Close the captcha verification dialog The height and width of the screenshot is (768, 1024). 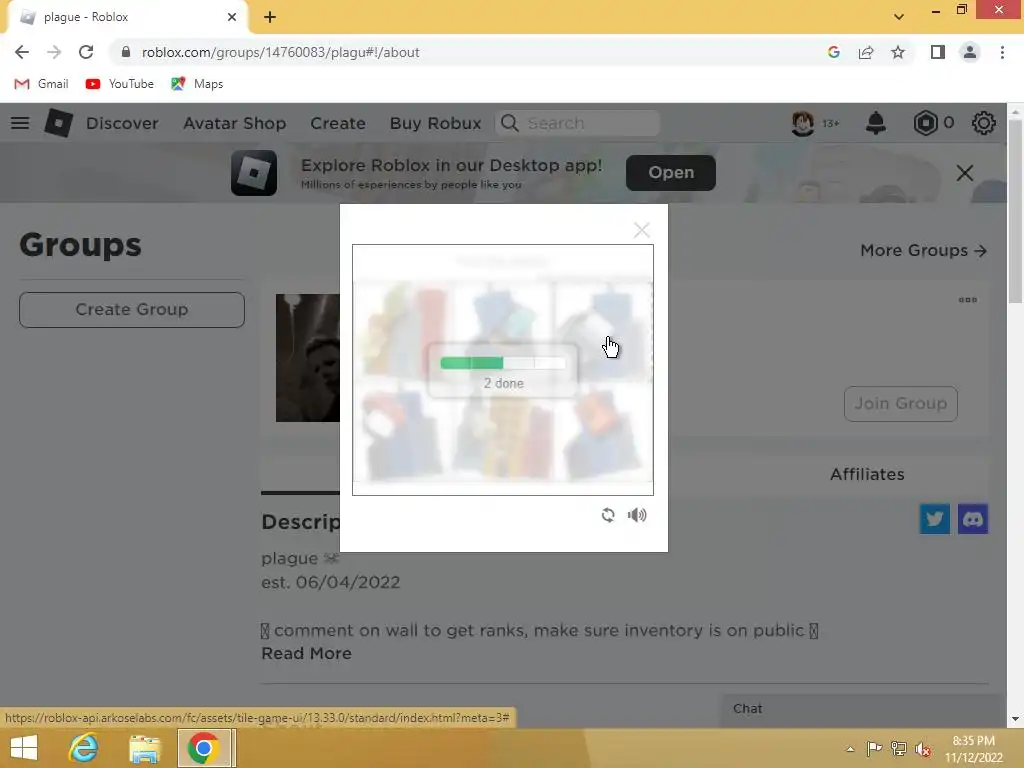(641, 230)
